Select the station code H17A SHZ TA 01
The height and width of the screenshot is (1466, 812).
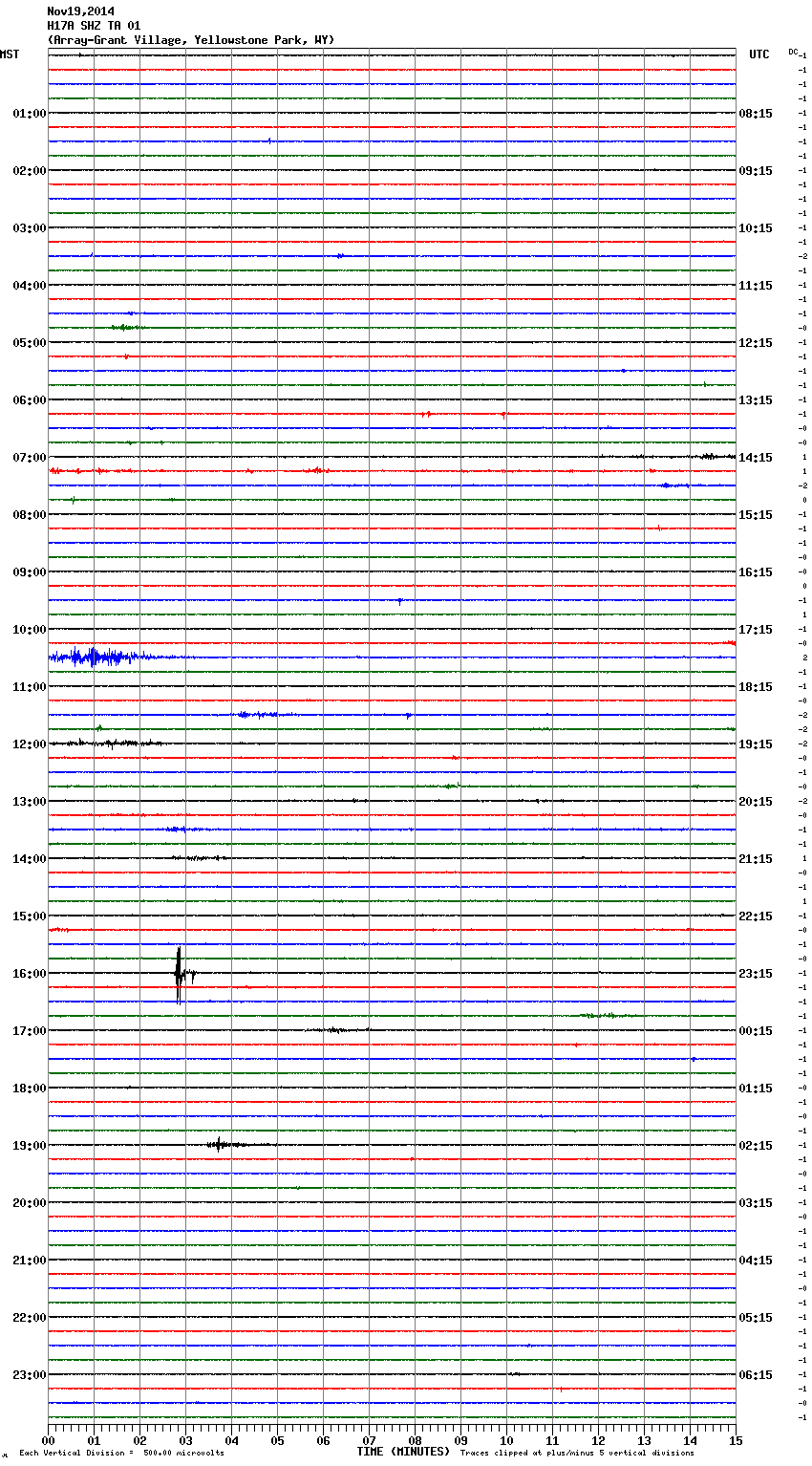point(94,26)
